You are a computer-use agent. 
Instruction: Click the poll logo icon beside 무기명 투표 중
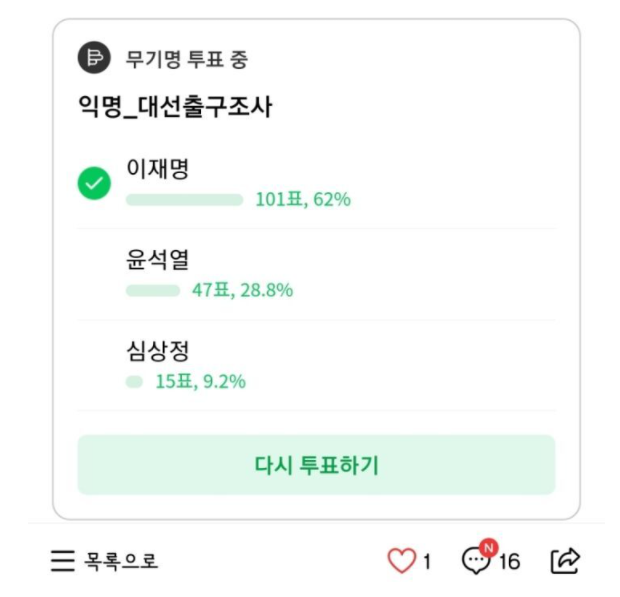95,58
